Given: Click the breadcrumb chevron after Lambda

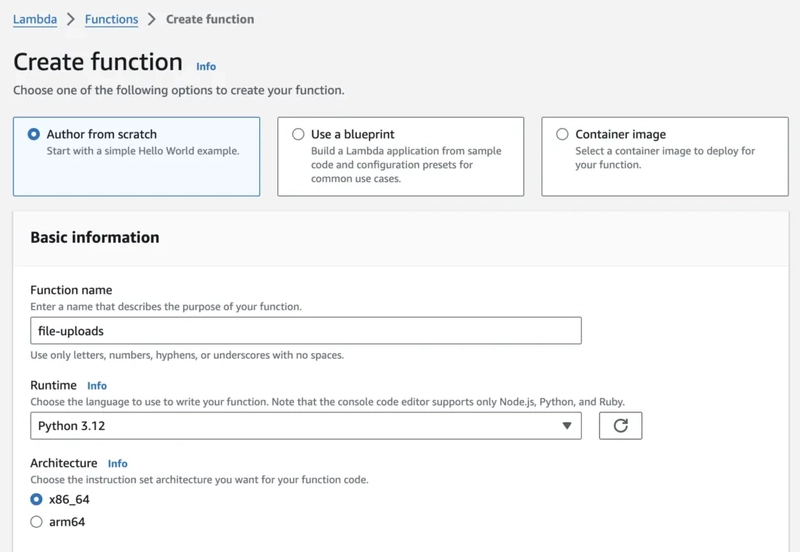Looking at the screenshot, I should [71, 19].
